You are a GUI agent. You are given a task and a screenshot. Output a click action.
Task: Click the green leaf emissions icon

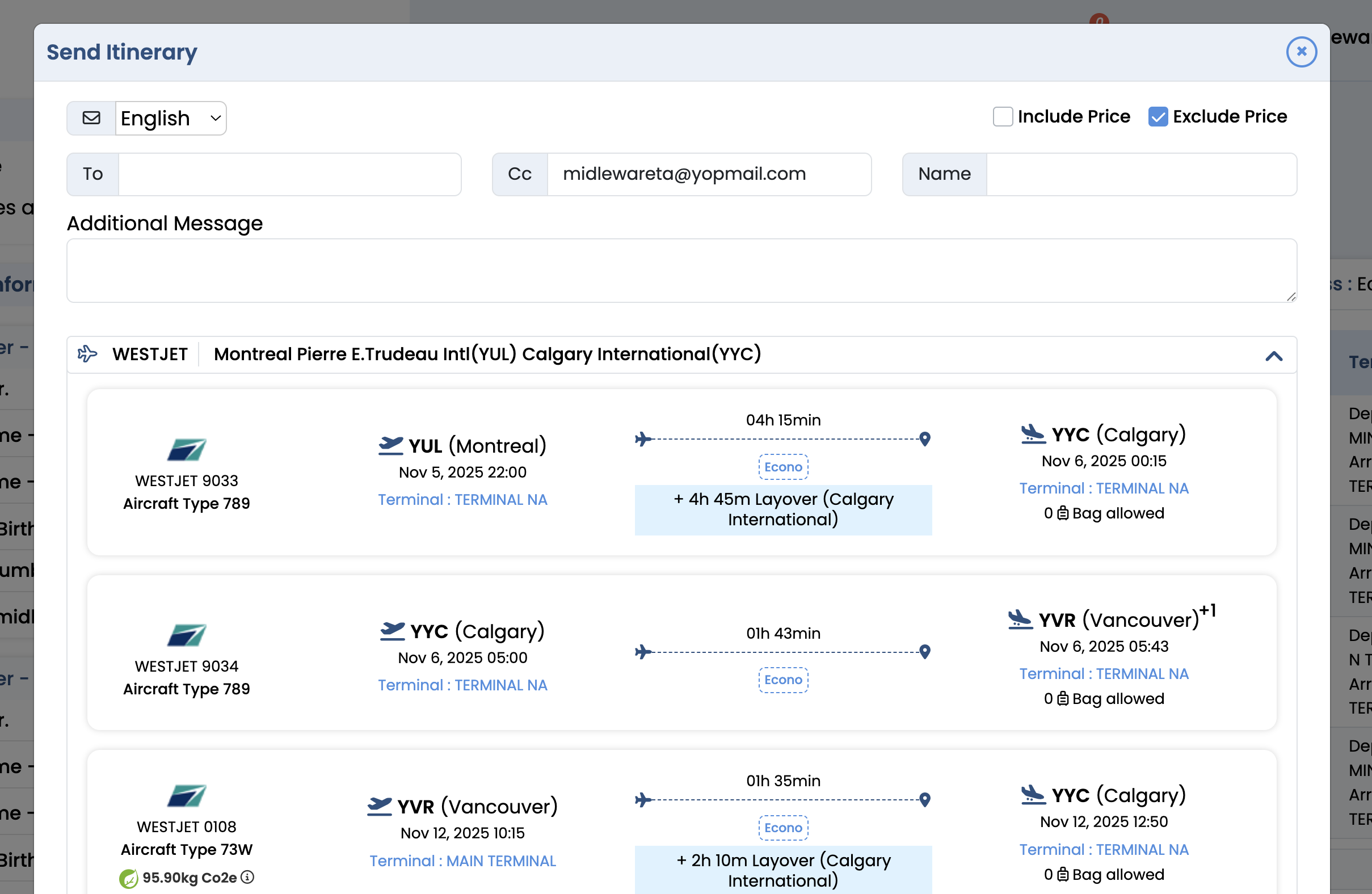[x=129, y=878]
